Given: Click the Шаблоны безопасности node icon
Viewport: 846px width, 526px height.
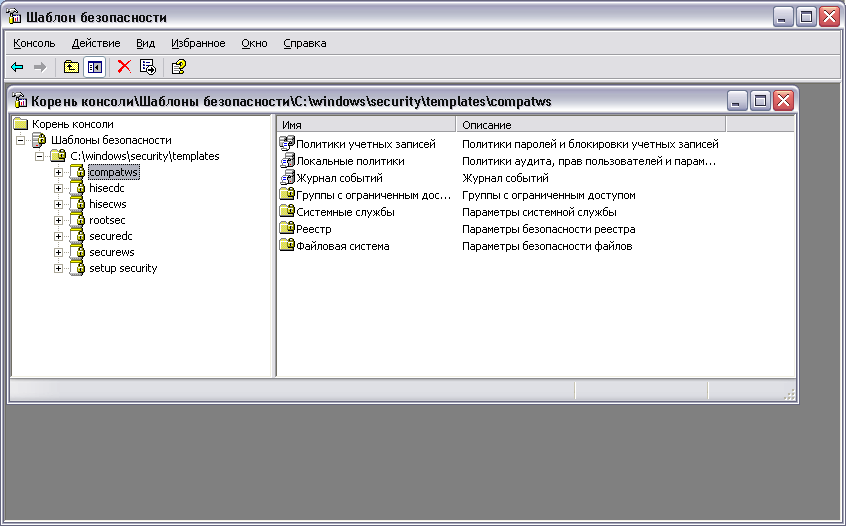Looking at the screenshot, I should pos(39,140).
